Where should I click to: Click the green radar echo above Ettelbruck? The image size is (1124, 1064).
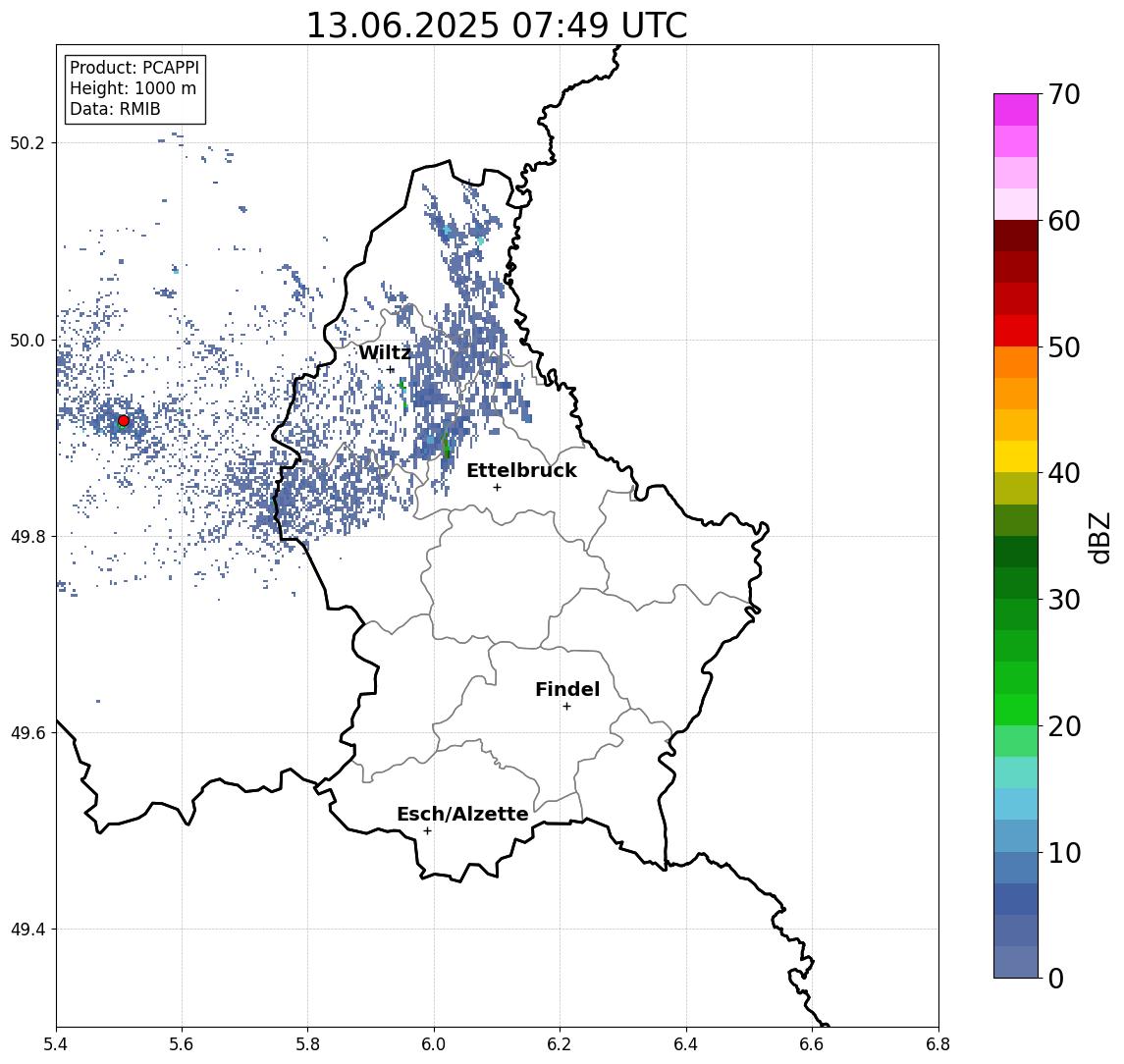pyautogui.click(x=446, y=445)
